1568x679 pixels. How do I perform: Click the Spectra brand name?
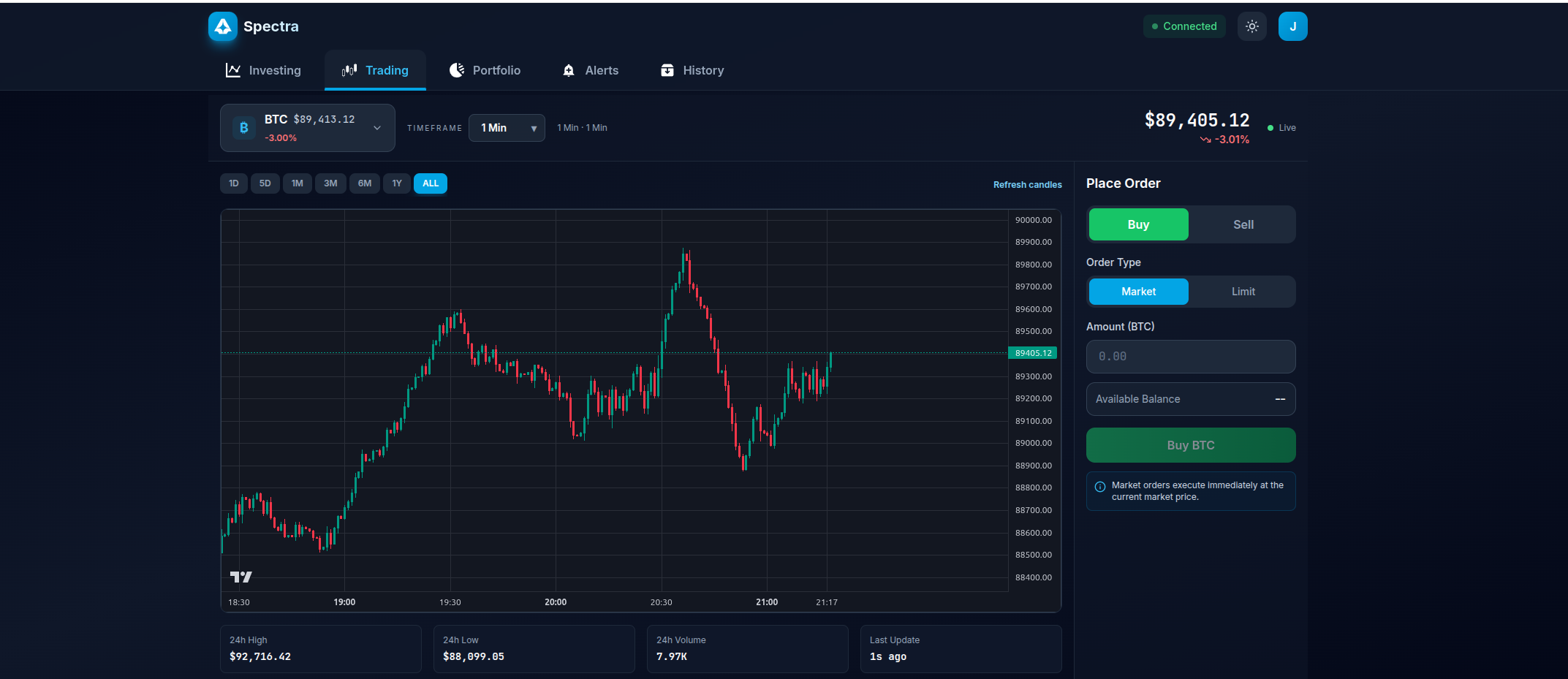[x=271, y=26]
